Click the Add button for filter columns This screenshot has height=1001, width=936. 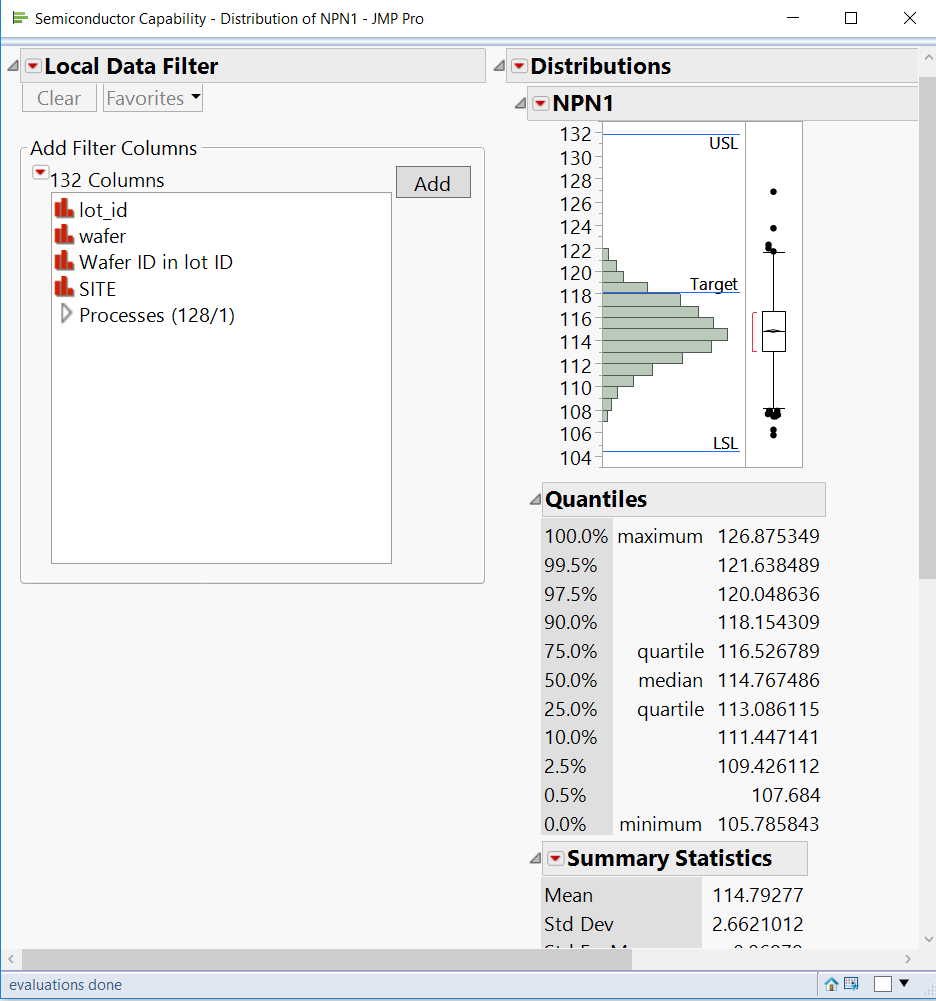click(x=433, y=181)
